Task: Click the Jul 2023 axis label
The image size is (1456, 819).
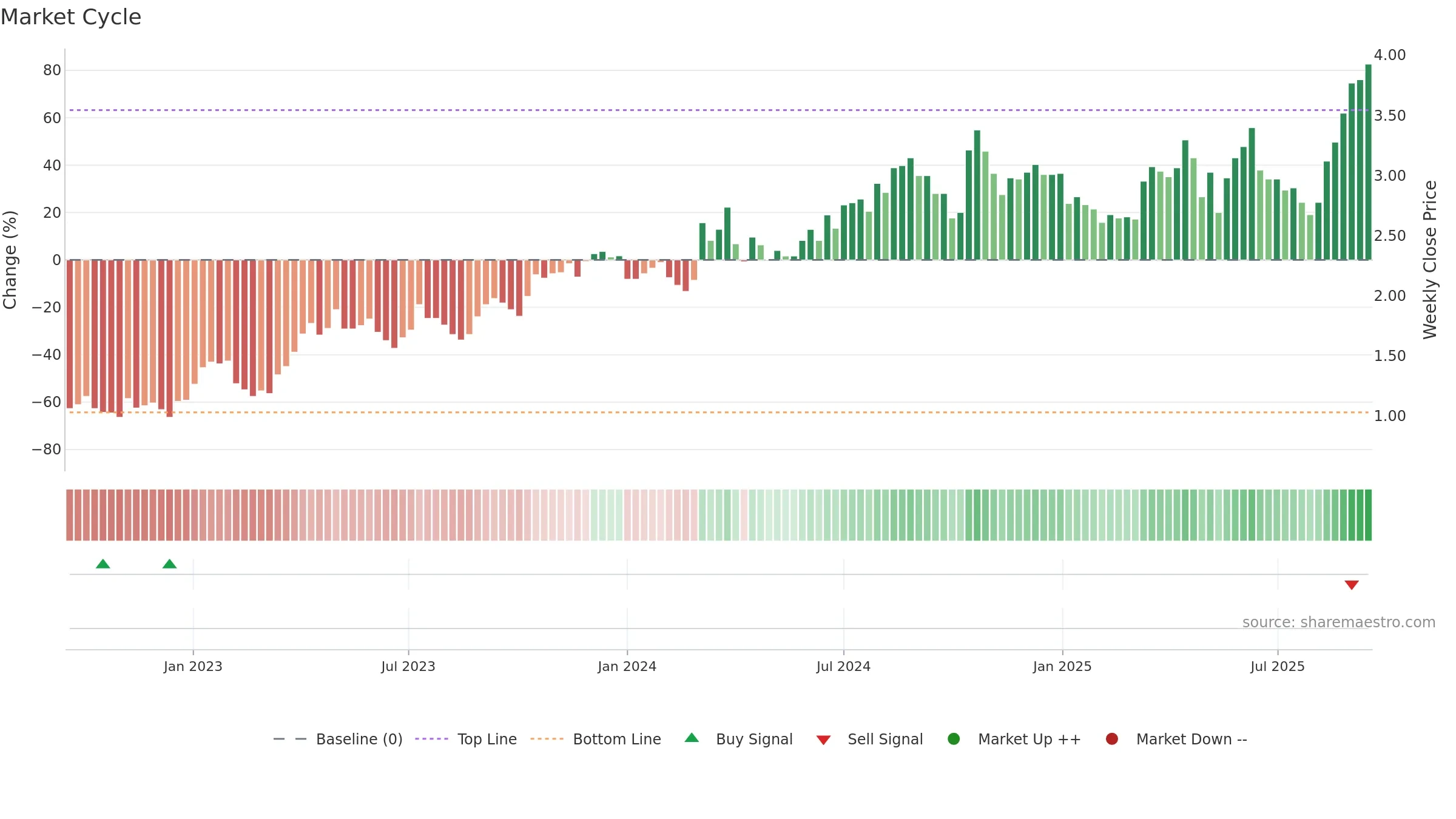Action: (x=408, y=666)
